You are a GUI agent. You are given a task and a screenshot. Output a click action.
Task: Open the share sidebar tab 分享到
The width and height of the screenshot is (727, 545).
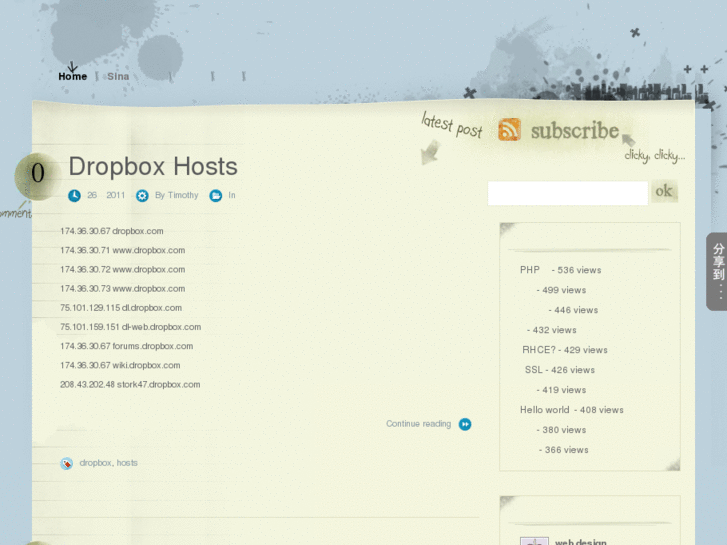717,271
